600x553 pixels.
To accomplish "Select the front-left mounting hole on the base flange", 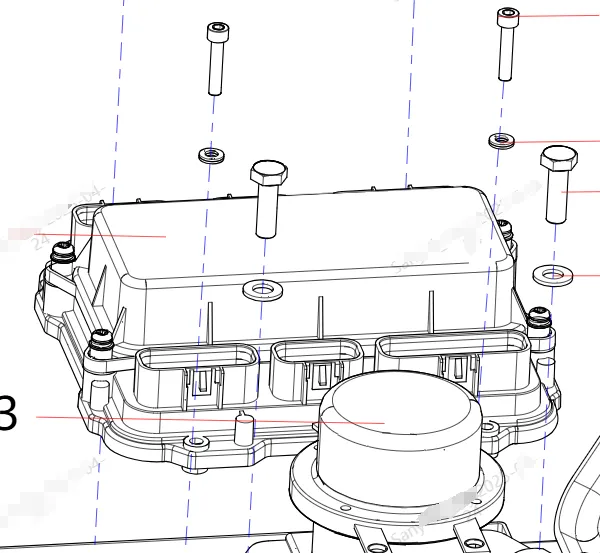I will pos(196,442).
